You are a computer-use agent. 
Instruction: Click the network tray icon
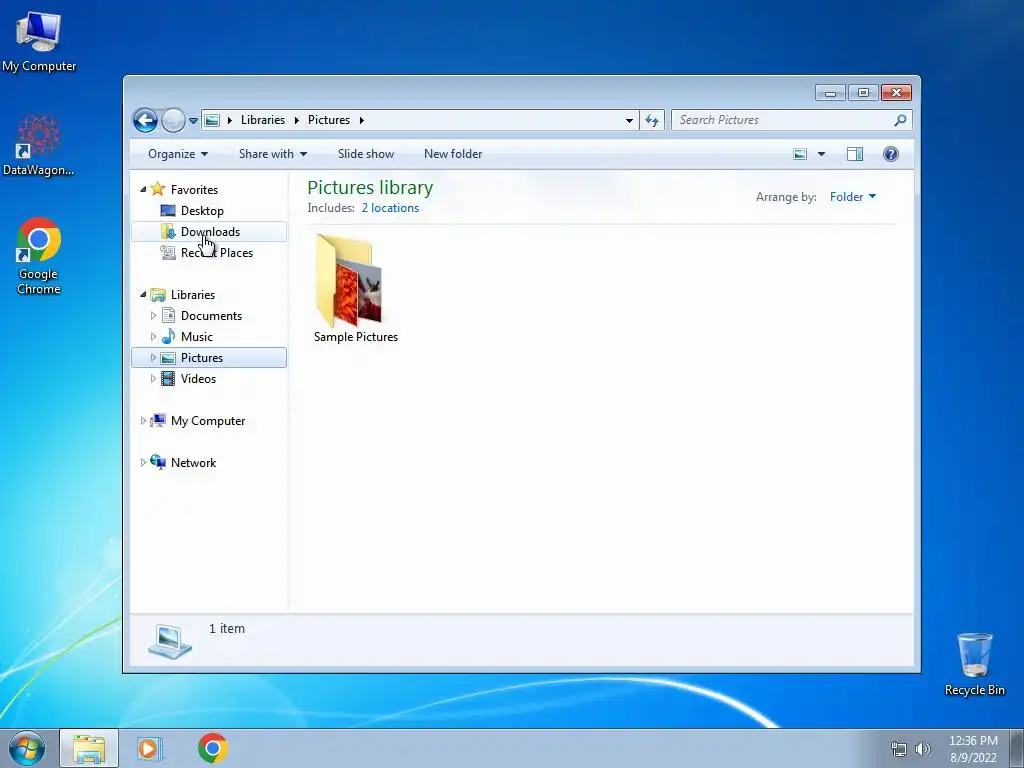pyautogui.click(x=899, y=749)
